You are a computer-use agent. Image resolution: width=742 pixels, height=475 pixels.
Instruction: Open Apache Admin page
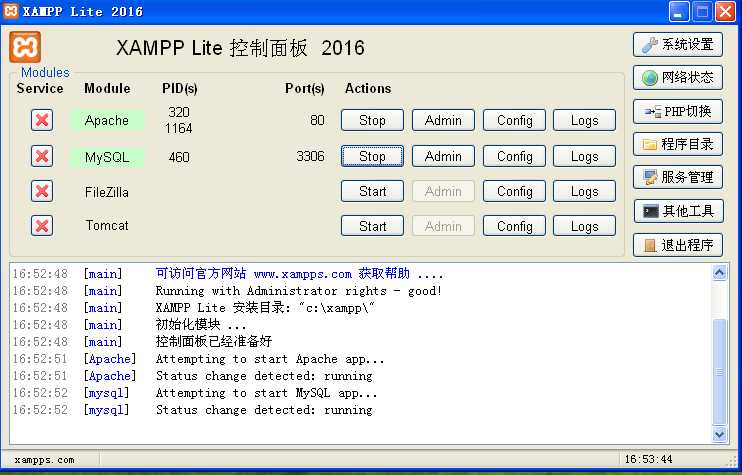(443, 120)
